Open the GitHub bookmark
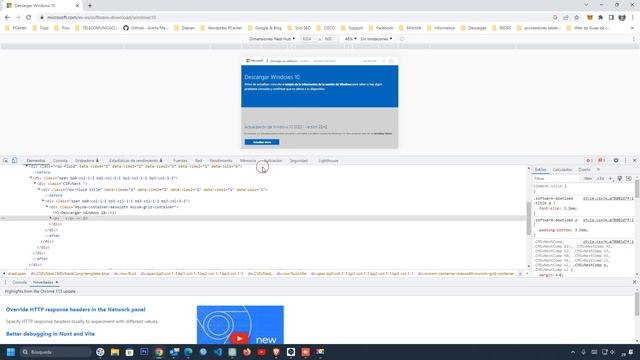This screenshot has width=640, height=360. (x=146, y=28)
